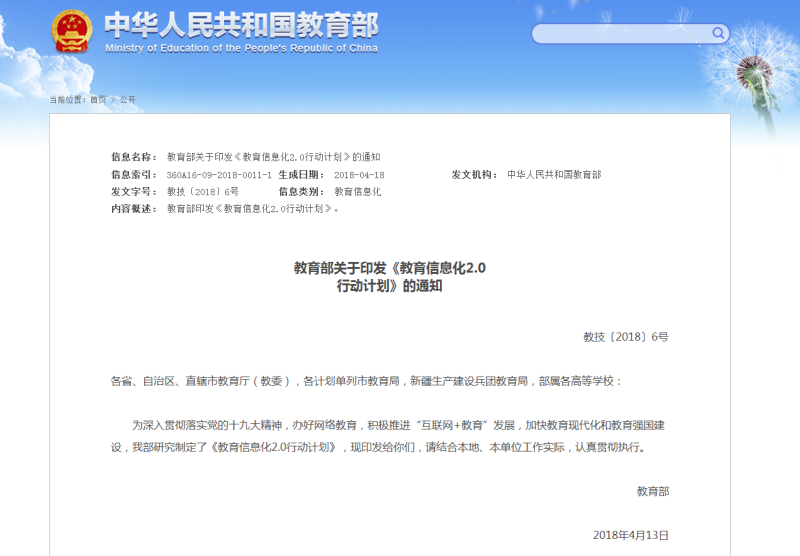Click the date 2018年4月13日
The image size is (800, 556).
coord(631,535)
